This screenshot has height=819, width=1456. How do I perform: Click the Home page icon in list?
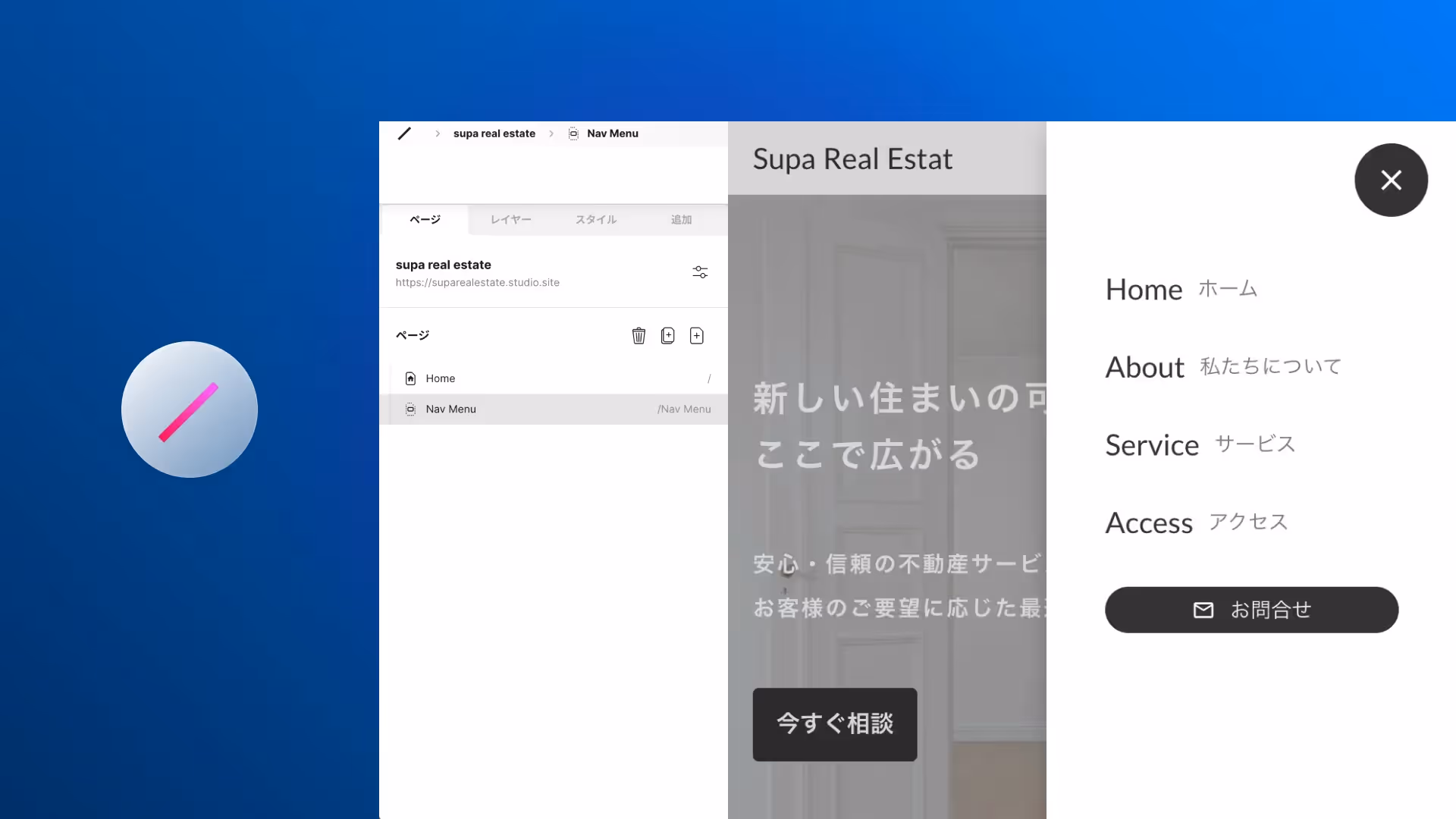tap(410, 378)
